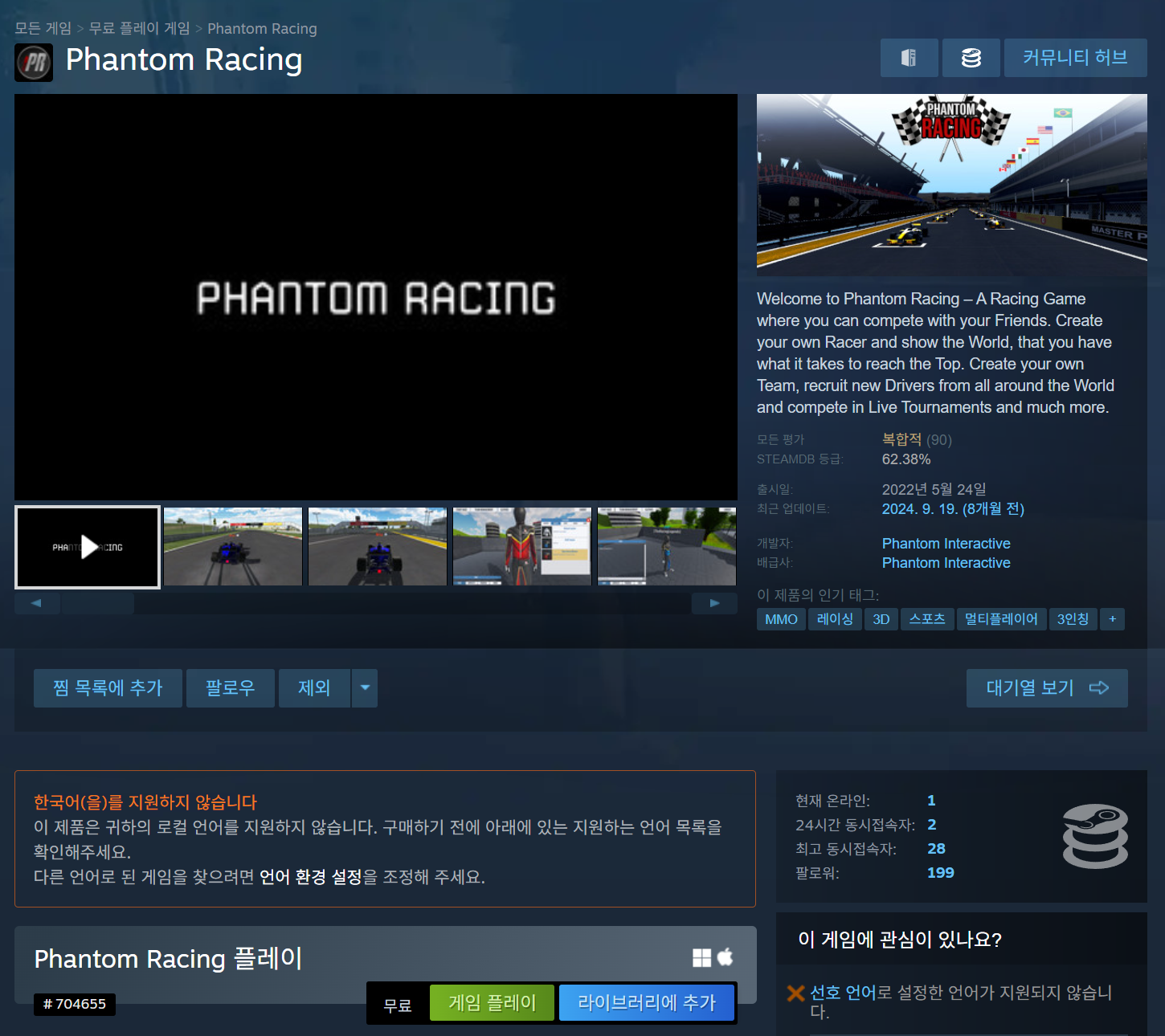Click the Apple macOS platform icon
This screenshot has height=1036, width=1165.
click(725, 957)
